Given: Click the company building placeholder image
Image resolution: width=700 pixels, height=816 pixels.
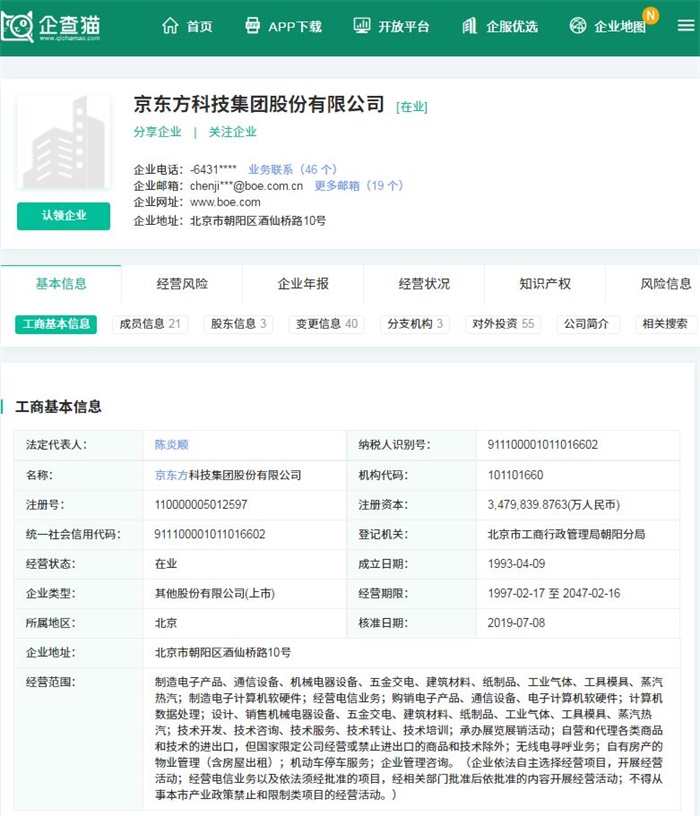Looking at the screenshot, I should click(64, 145).
